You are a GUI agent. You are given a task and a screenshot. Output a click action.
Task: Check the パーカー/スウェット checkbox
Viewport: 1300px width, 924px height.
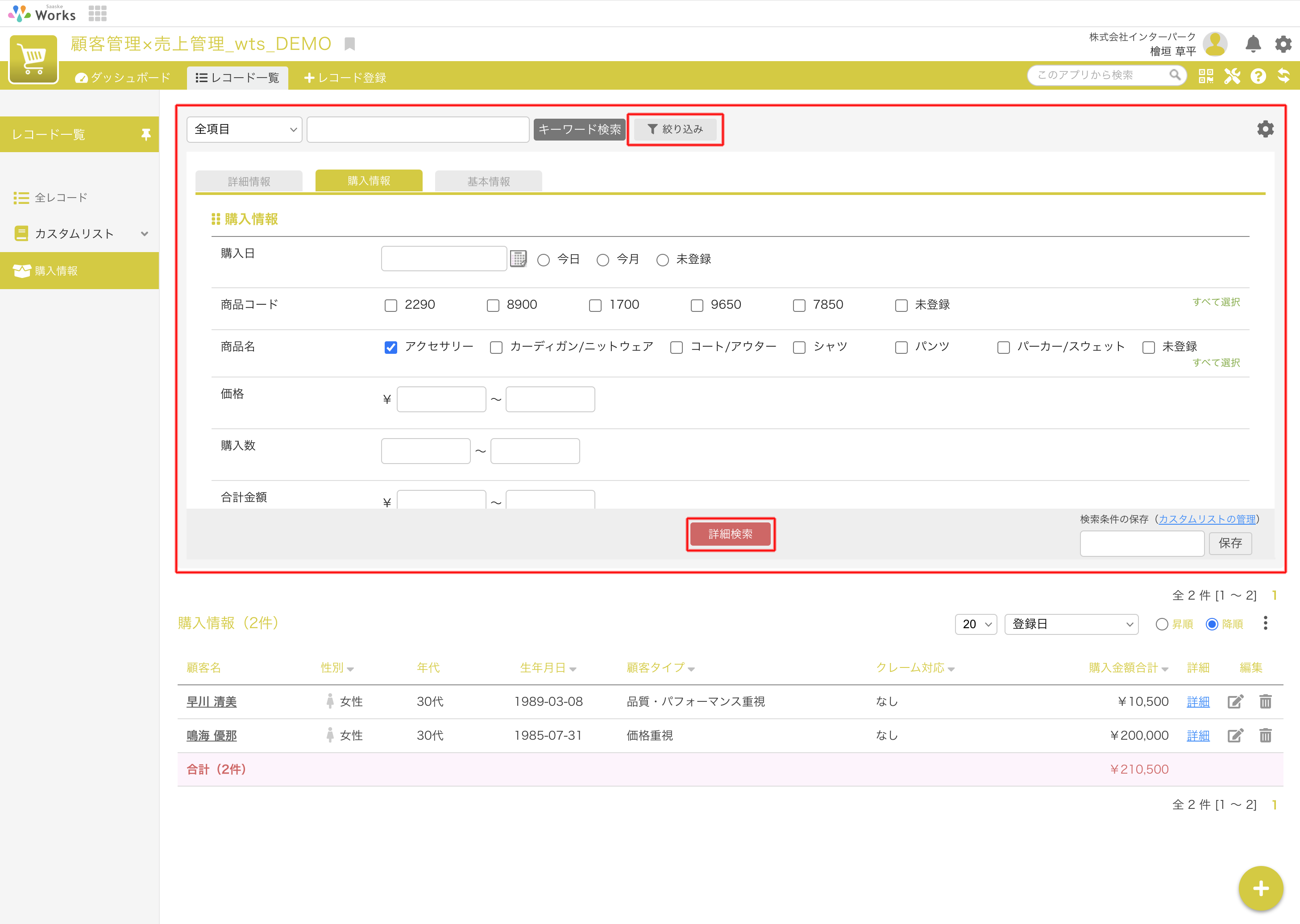point(1004,347)
